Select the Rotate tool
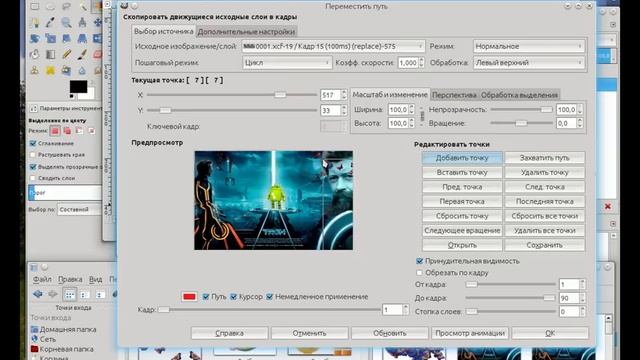 [x=35, y=38]
